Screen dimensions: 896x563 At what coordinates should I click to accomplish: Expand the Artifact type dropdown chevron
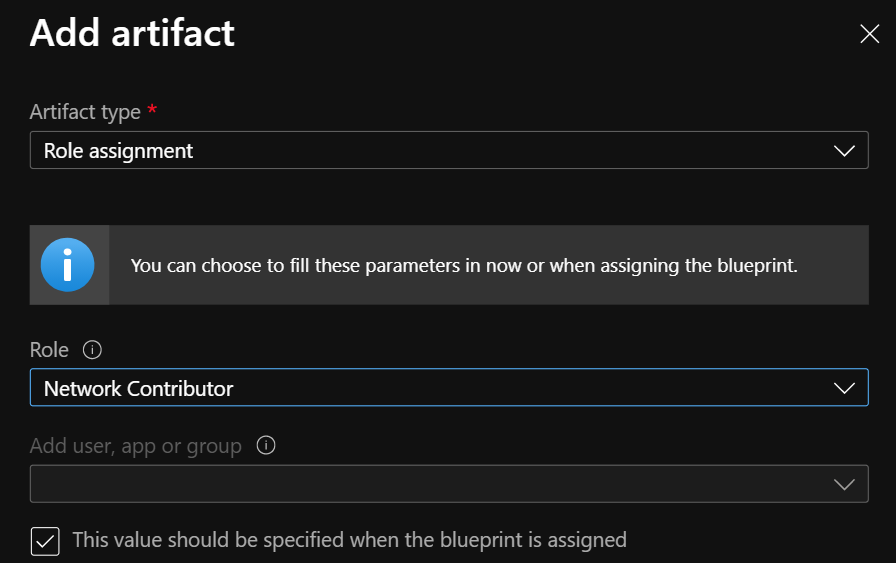tap(844, 151)
